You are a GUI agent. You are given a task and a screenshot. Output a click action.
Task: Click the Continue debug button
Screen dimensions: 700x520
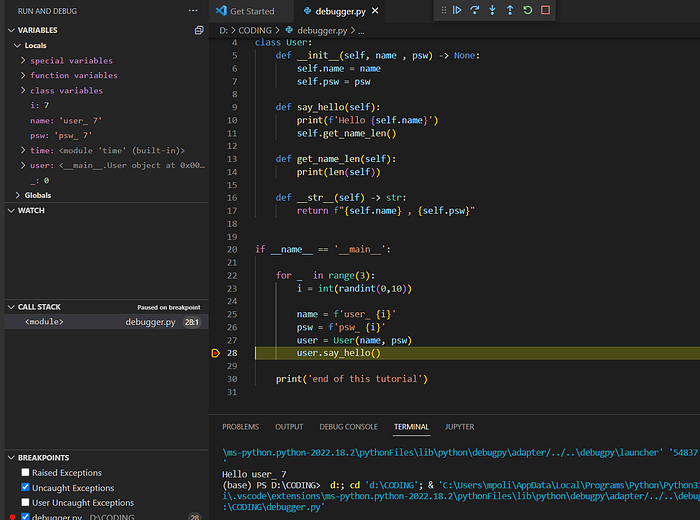pos(457,10)
